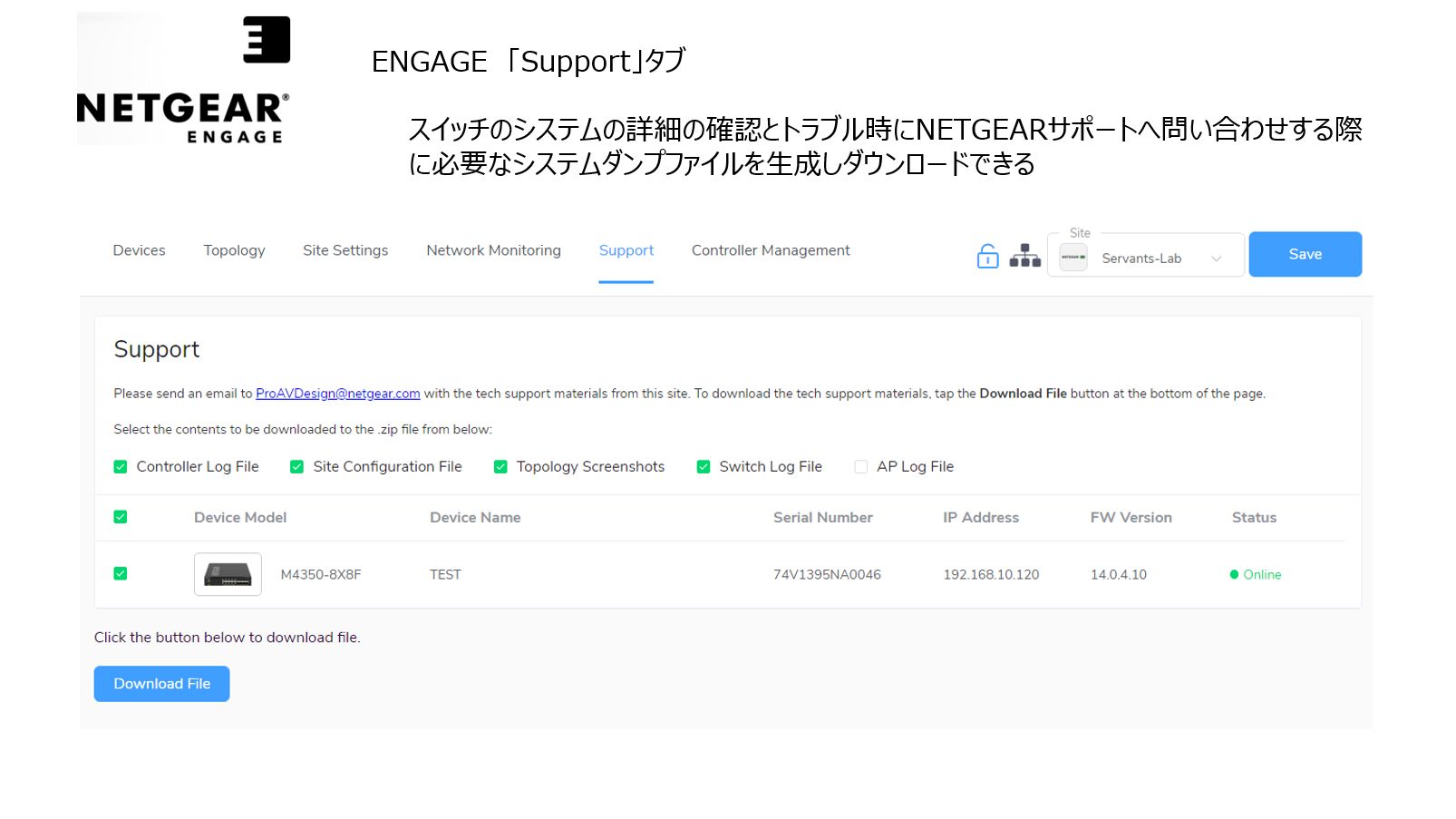Click the Support panel heading
1456x819 pixels.
click(x=157, y=350)
